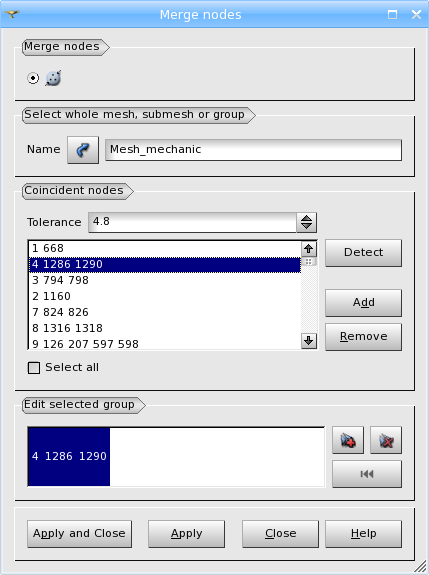Select the group "8 1316 1318" in list
429x575 pixels.
point(165,328)
